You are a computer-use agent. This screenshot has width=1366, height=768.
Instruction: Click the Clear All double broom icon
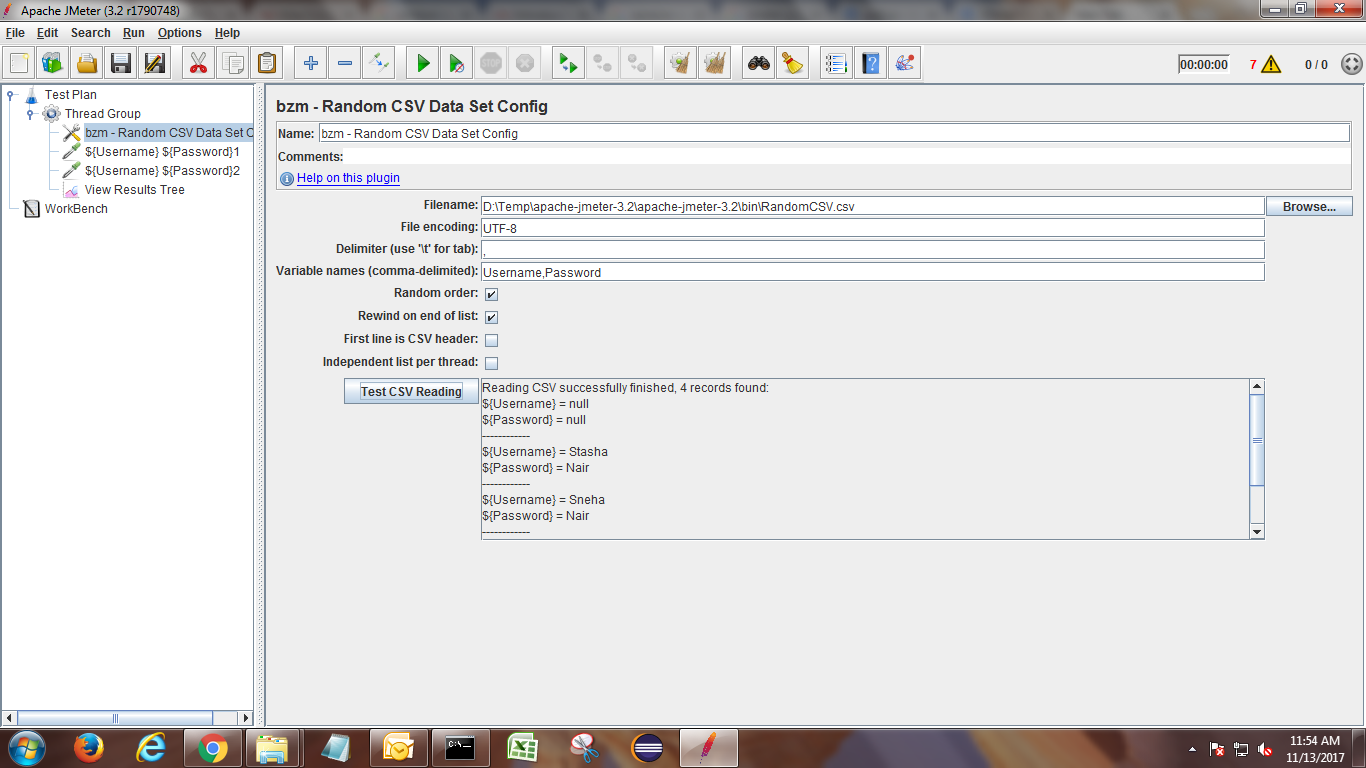(x=715, y=63)
